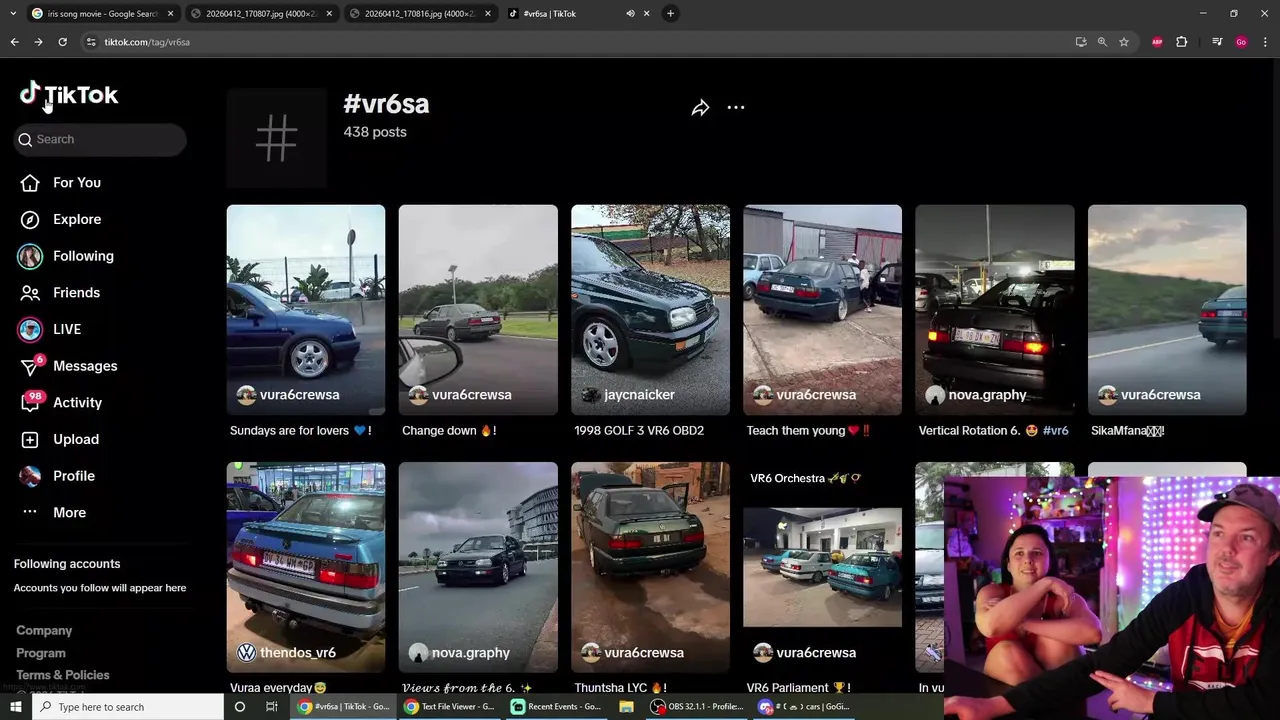Viewport: 1280px width, 720px height.
Task: Open the three-dots options for #vr6sa
Action: tap(736, 107)
